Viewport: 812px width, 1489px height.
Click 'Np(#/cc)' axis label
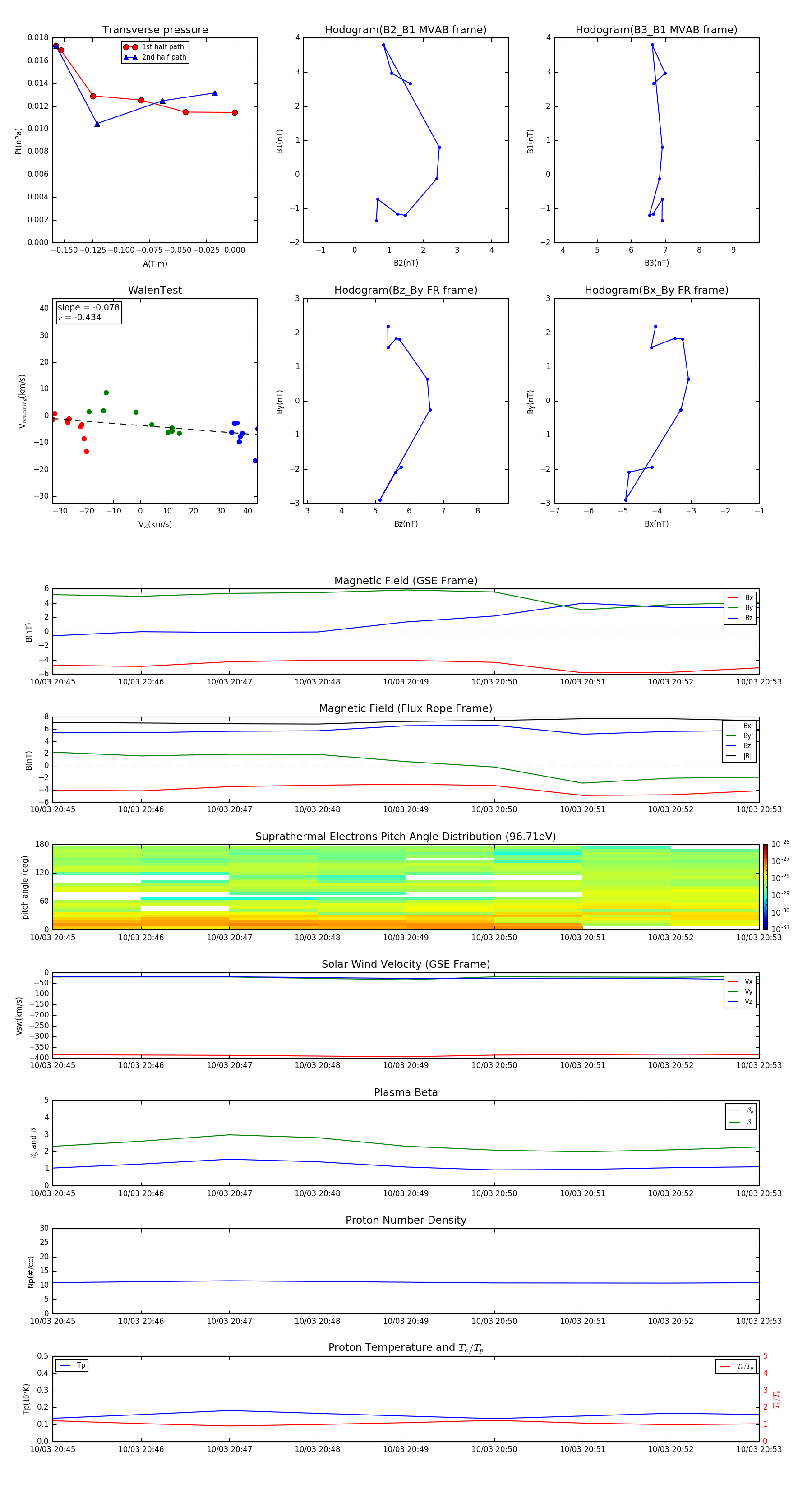(x=31, y=1272)
